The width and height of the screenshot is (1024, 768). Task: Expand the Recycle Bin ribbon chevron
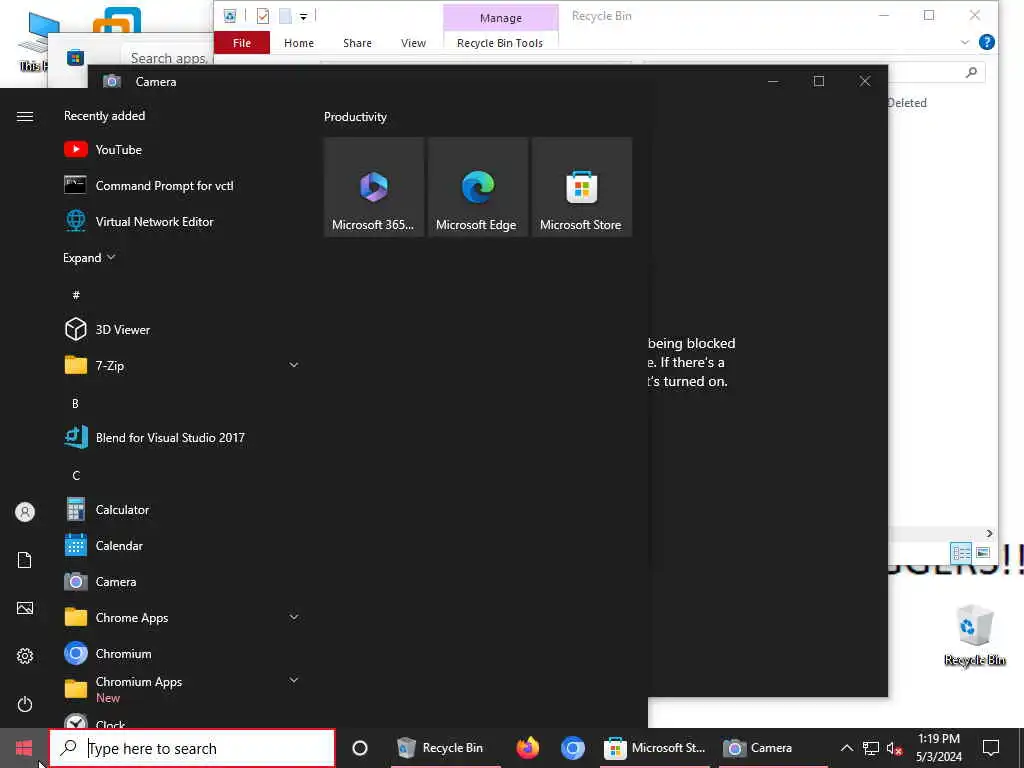click(965, 42)
